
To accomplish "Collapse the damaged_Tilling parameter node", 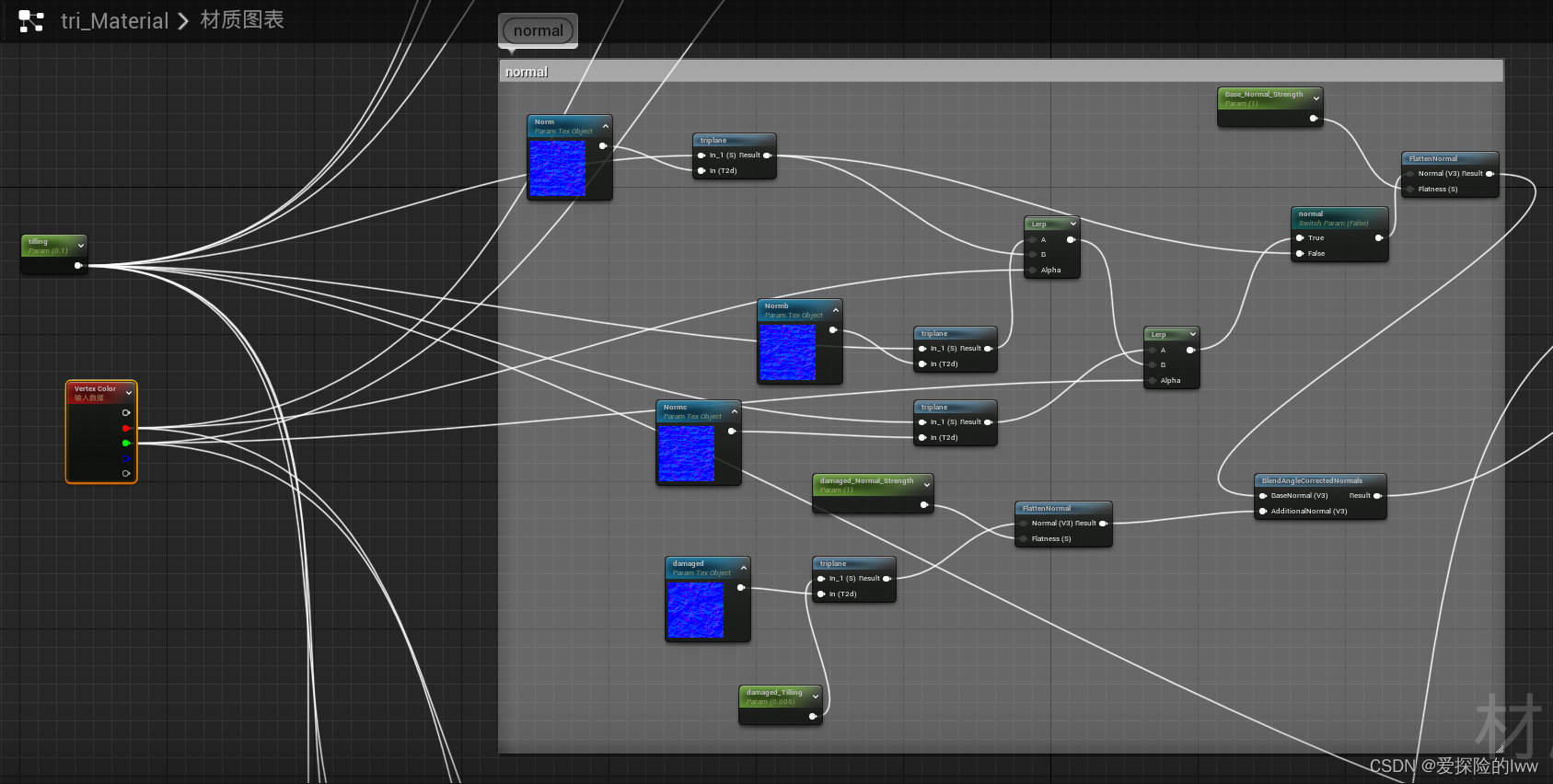I will click(x=816, y=697).
